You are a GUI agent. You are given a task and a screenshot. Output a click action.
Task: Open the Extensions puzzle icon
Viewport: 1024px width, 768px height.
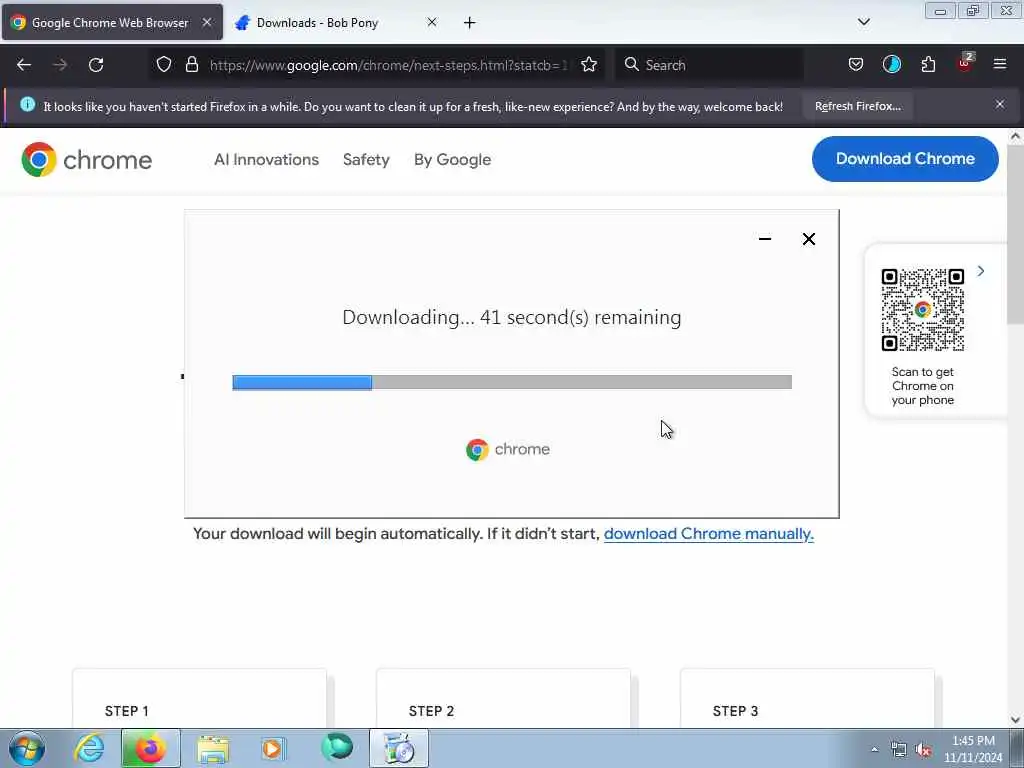928,65
